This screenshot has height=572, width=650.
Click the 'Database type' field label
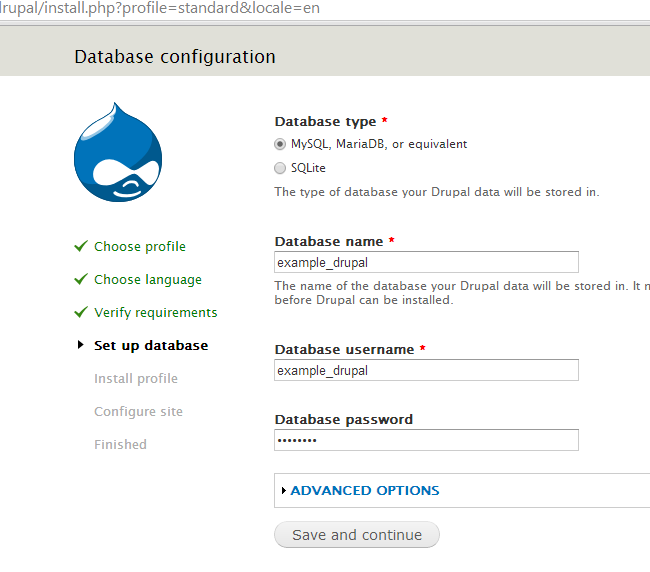[325, 121]
